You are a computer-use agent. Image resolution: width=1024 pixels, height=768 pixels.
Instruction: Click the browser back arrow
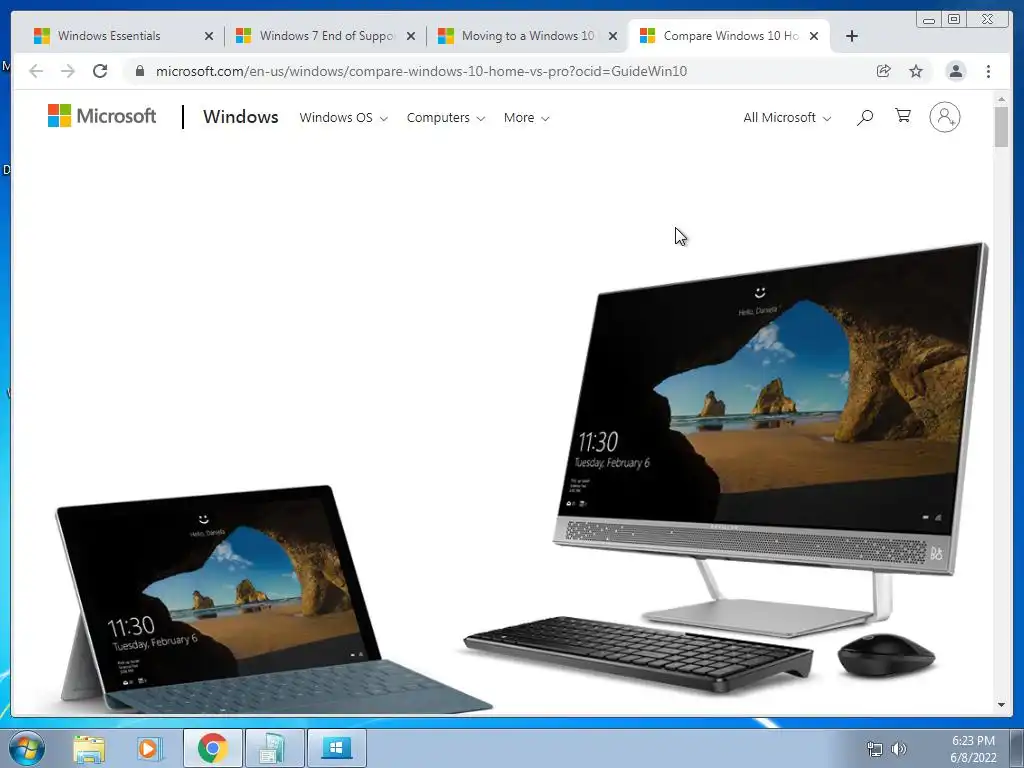[x=36, y=71]
